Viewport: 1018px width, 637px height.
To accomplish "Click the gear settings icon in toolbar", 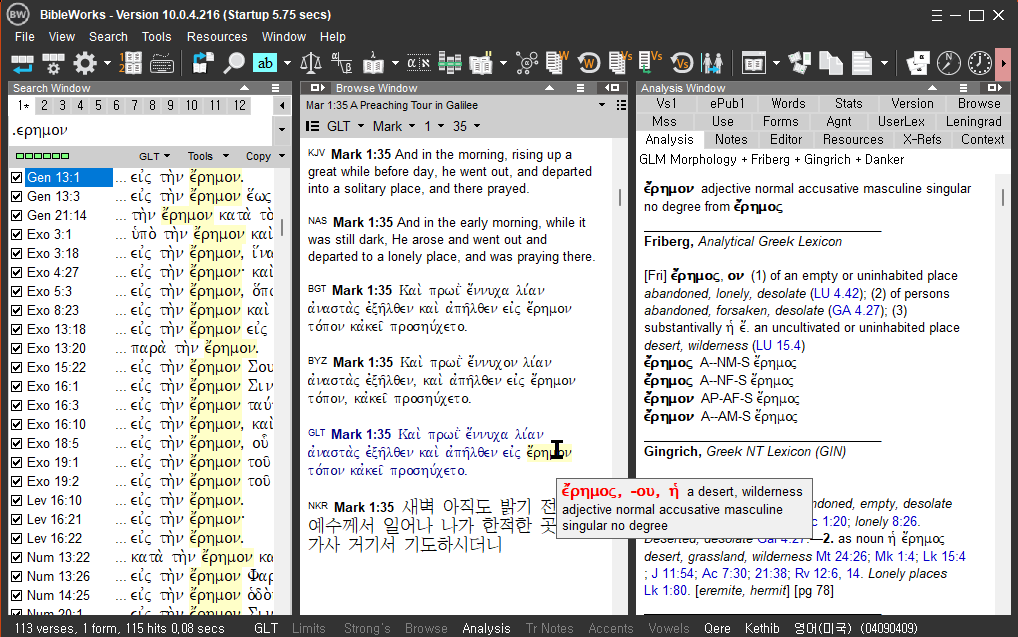I will [x=84, y=64].
